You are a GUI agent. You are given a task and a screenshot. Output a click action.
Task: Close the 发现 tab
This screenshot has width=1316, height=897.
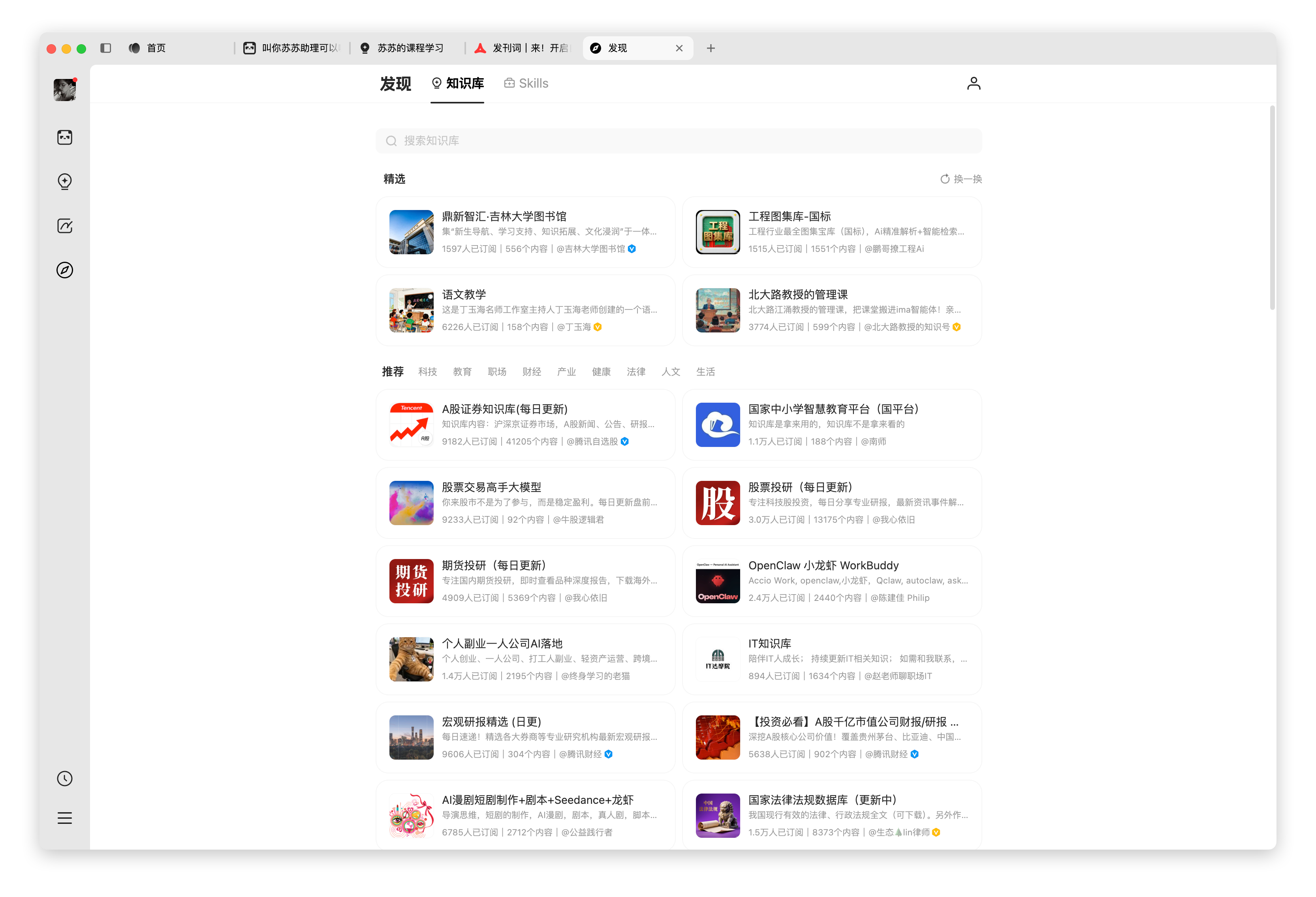click(x=679, y=48)
